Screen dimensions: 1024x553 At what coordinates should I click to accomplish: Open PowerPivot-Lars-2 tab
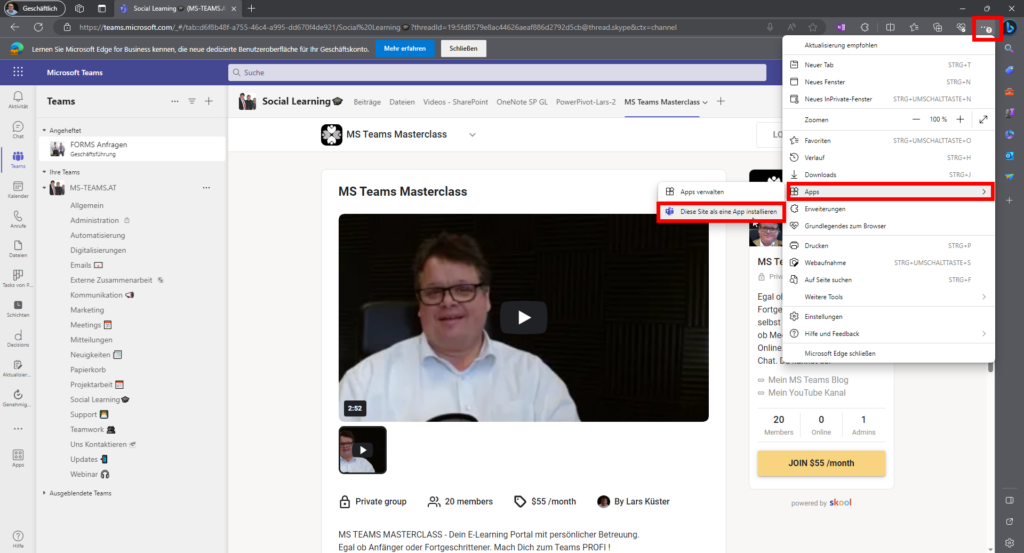pos(586,102)
